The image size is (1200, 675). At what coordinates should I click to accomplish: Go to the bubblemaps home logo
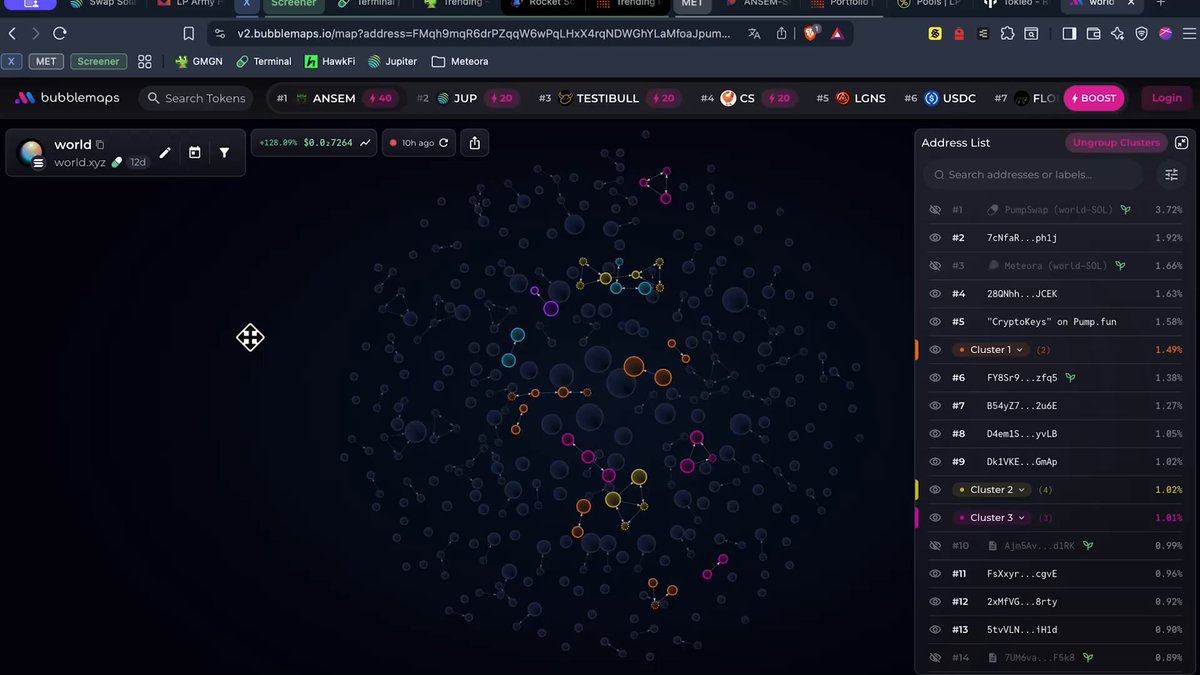coord(67,98)
